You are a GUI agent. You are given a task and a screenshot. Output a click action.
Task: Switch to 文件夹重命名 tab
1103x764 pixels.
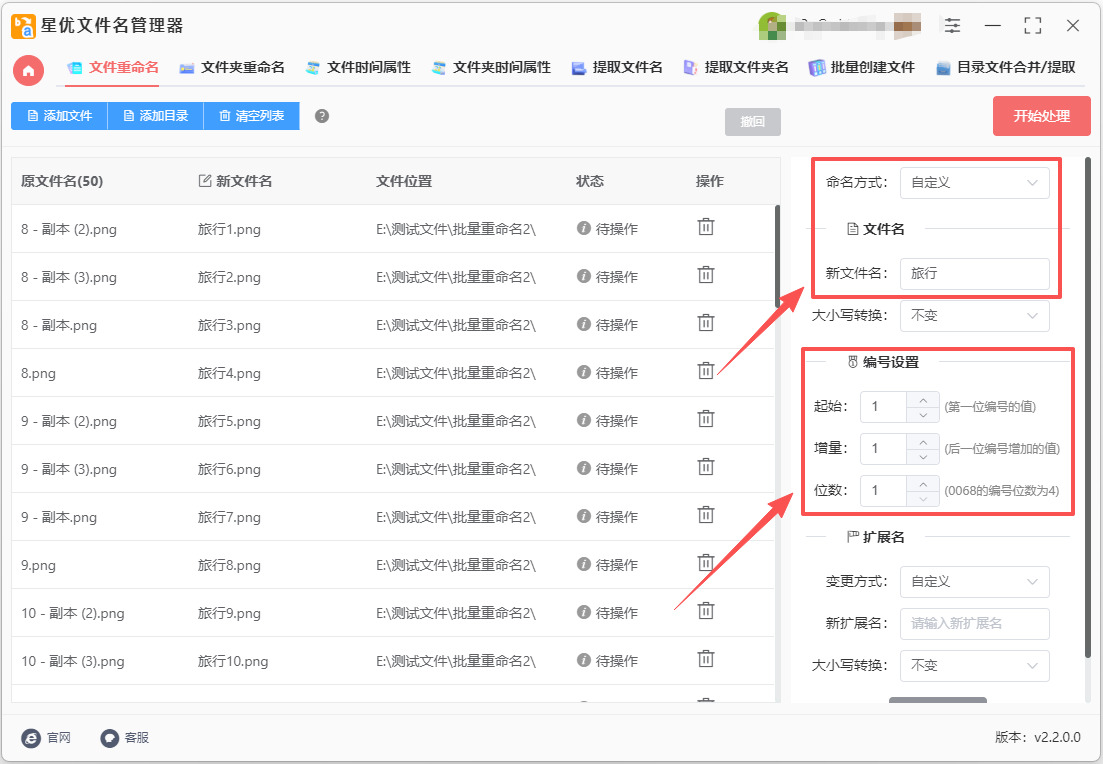point(231,68)
